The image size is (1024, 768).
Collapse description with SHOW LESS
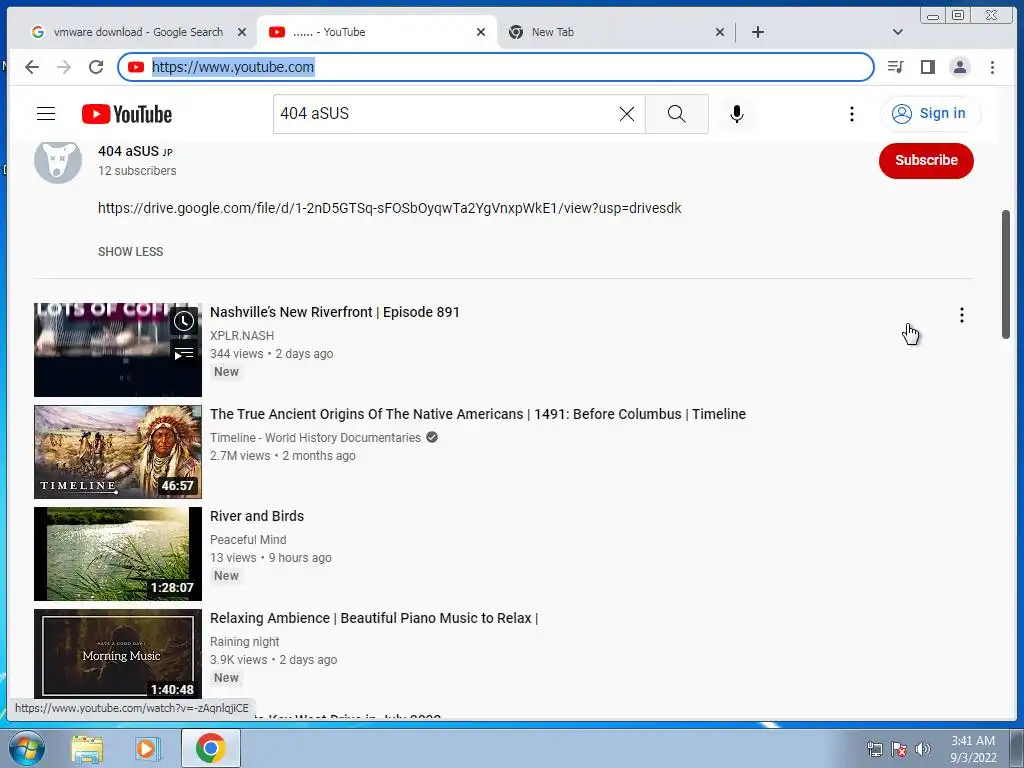[x=131, y=251]
